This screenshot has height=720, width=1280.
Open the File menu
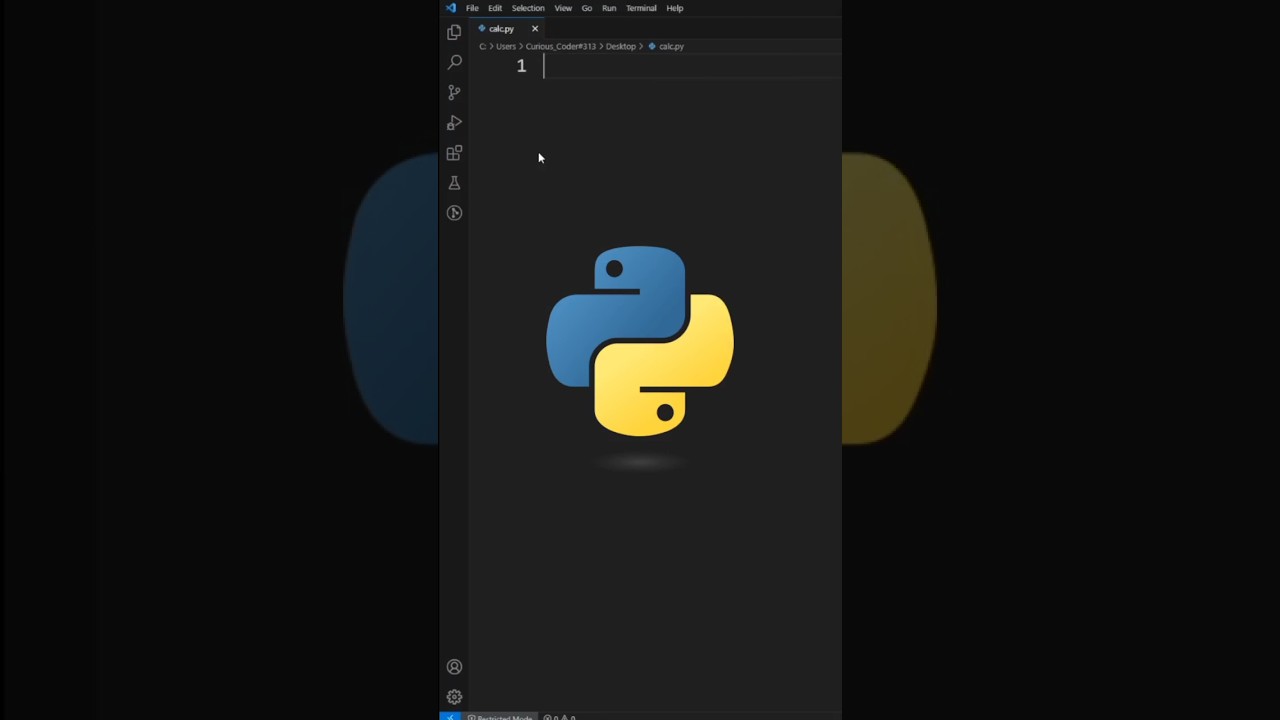pyautogui.click(x=472, y=8)
